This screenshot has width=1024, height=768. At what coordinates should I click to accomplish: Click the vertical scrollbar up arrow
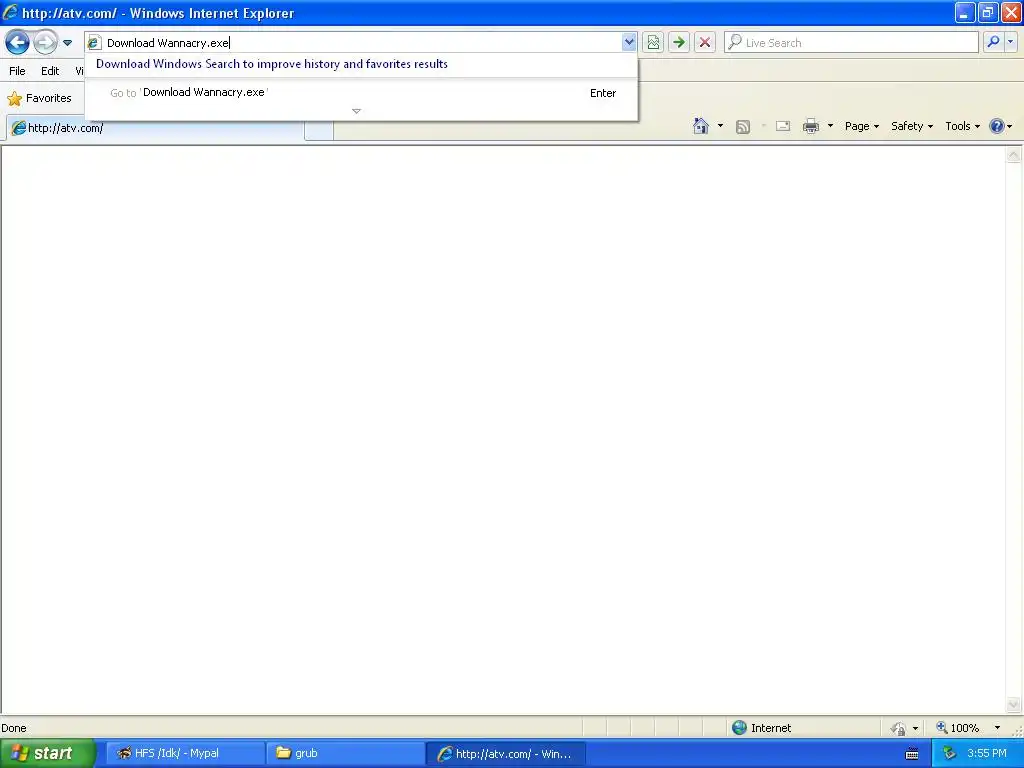tap(1014, 155)
